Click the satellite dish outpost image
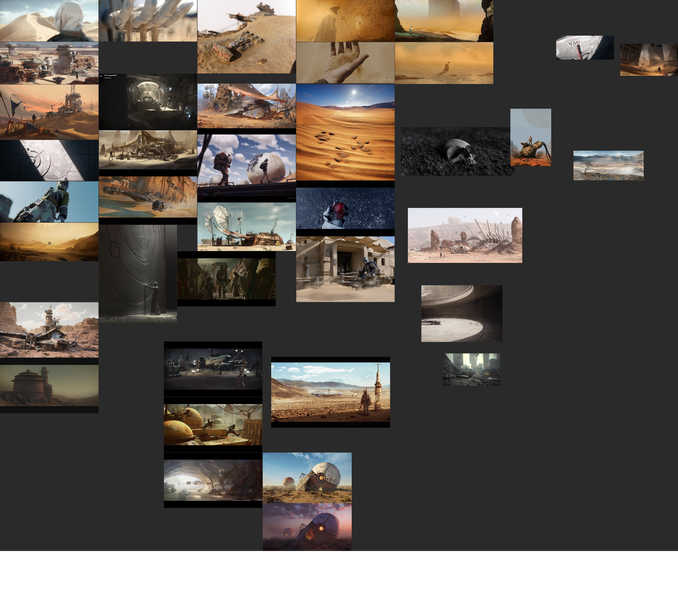 tap(246, 227)
